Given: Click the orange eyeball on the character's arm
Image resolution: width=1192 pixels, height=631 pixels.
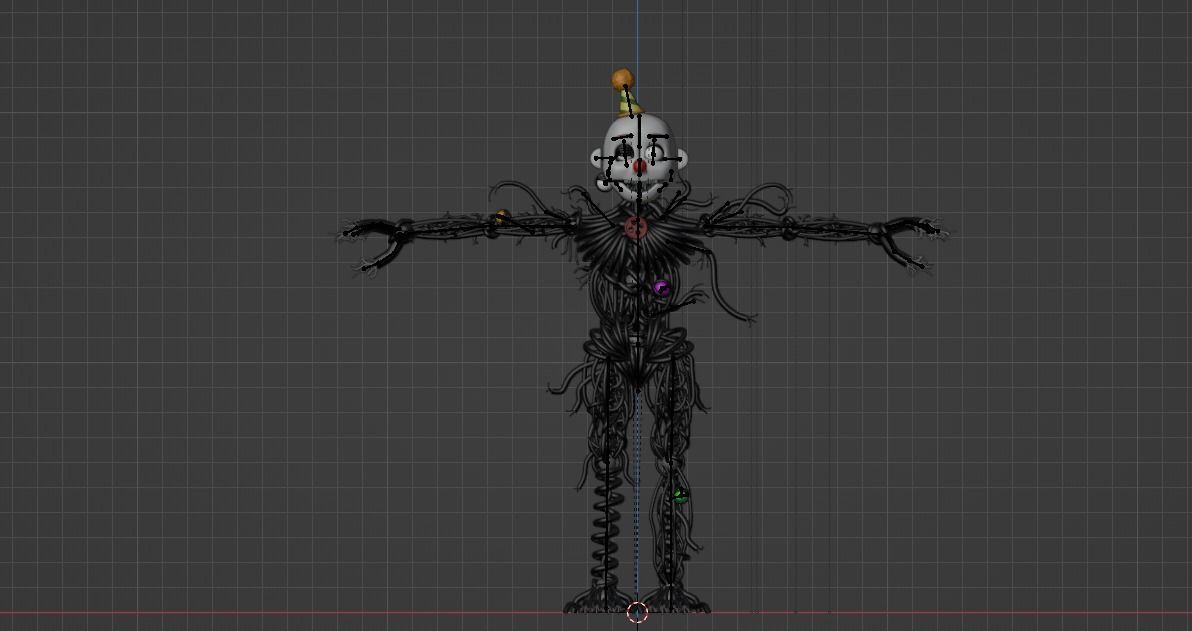Looking at the screenshot, I should click(501, 217).
